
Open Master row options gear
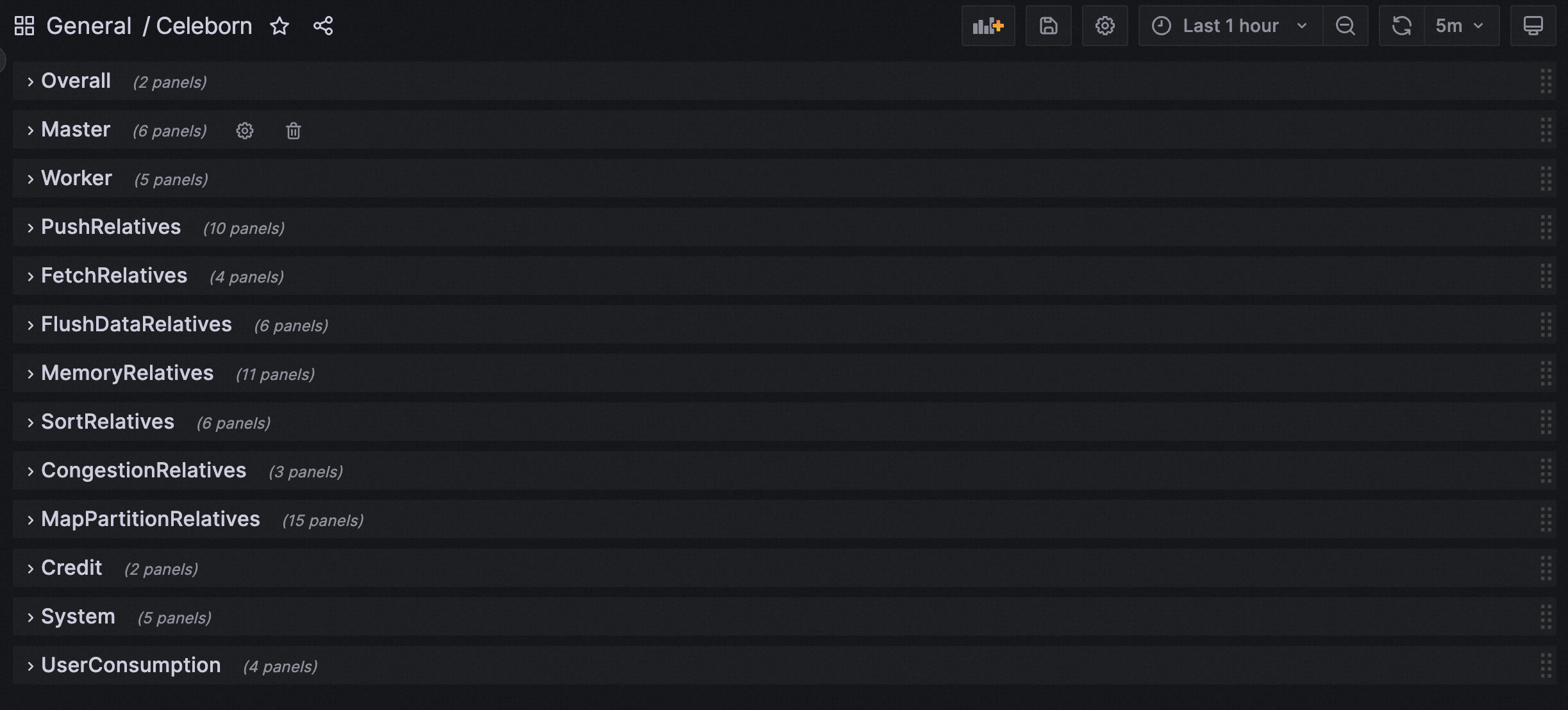[x=245, y=131]
